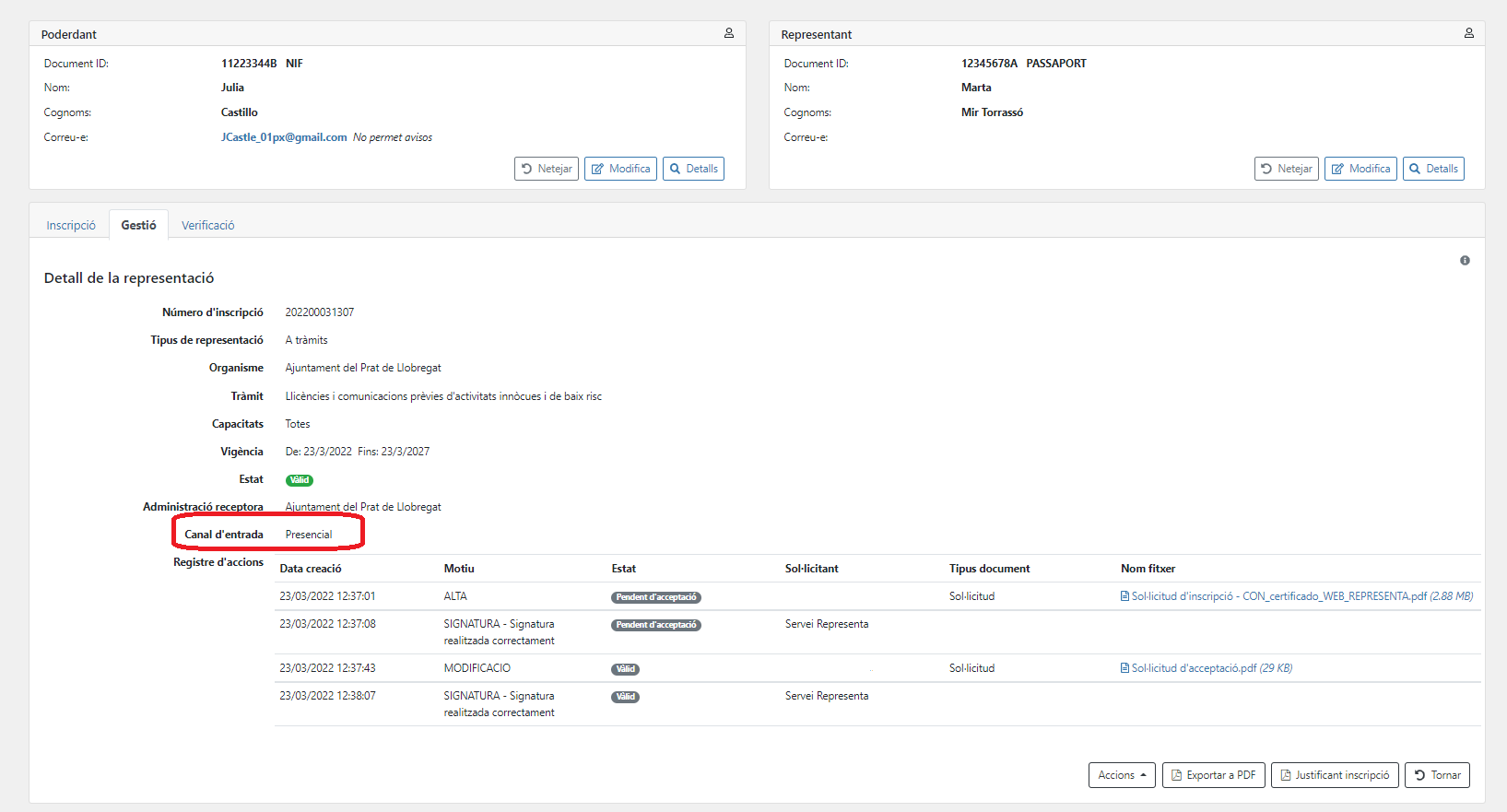
Task: Click the Tornar button
Action: point(1437,775)
